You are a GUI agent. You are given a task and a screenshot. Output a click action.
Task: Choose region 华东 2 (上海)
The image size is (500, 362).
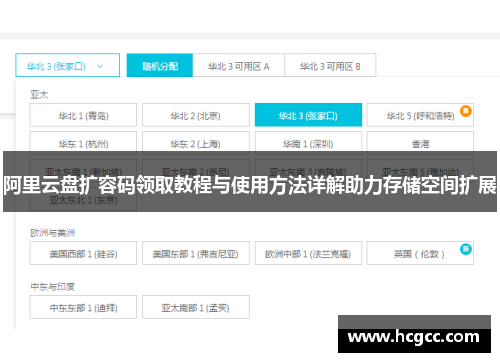[x=196, y=142]
